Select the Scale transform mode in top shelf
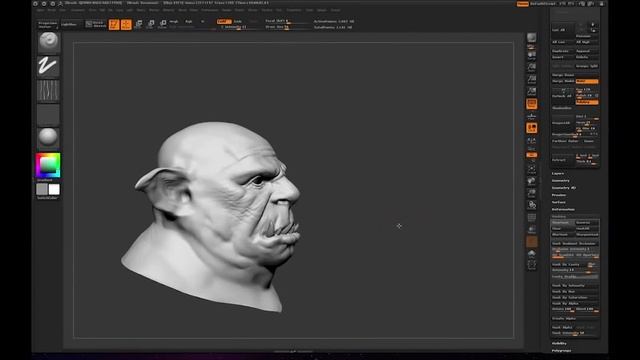The image size is (640, 360). pos(151,24)
